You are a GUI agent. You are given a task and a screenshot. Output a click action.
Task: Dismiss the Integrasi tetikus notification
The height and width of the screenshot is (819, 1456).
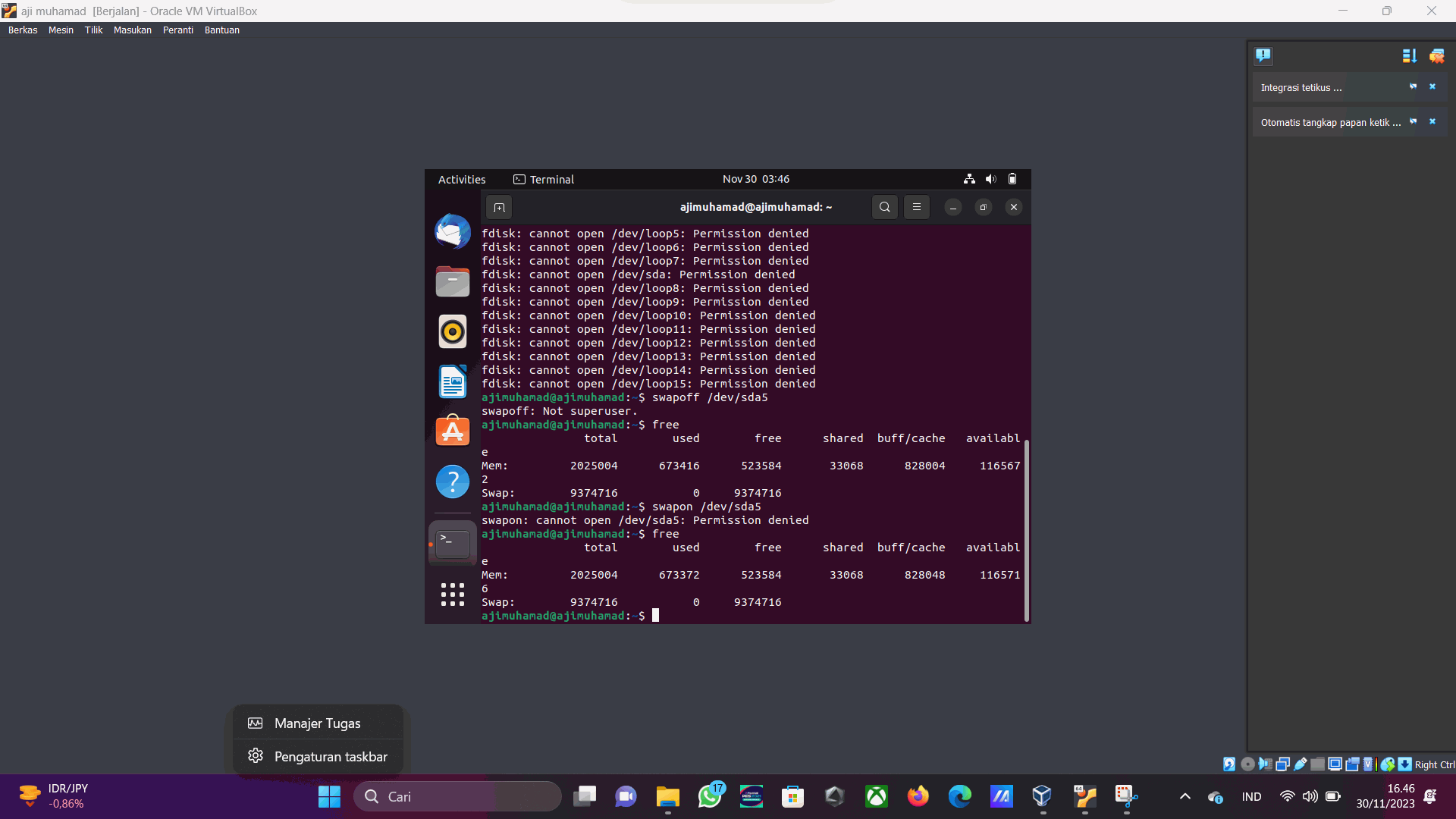1432,86
